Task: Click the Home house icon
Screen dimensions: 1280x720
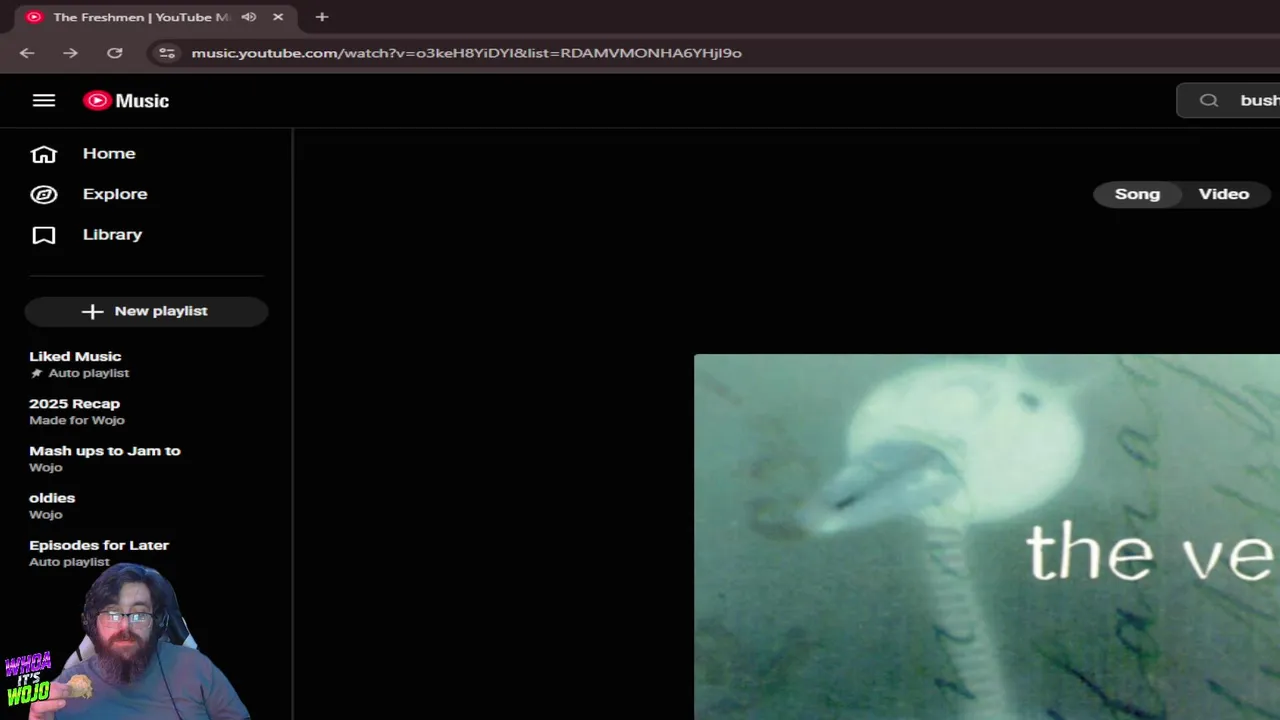Action: point(43,154)
